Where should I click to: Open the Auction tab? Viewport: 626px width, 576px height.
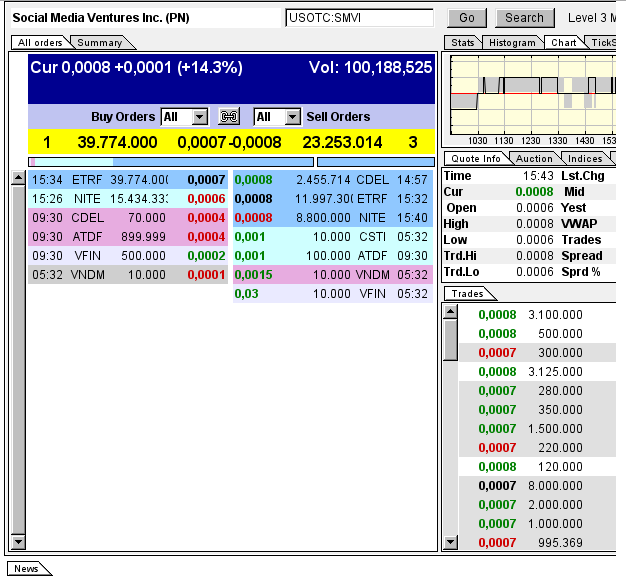tap(534, 159)
